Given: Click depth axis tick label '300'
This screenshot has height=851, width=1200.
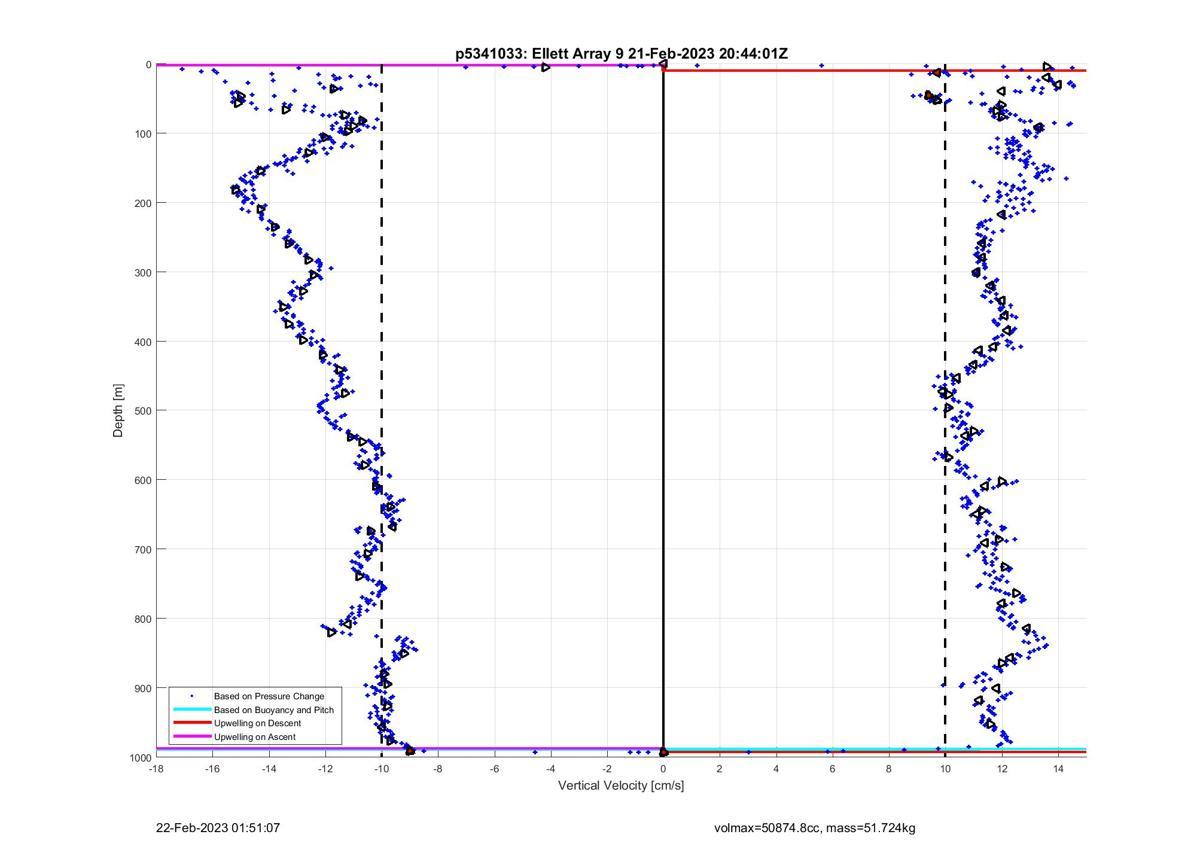Looking at the screenshot, I should coord(142,272).
